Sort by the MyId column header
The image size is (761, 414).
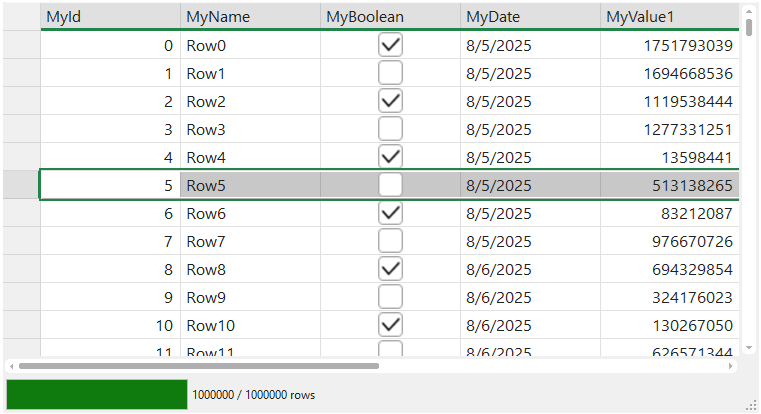click(110, 17)
